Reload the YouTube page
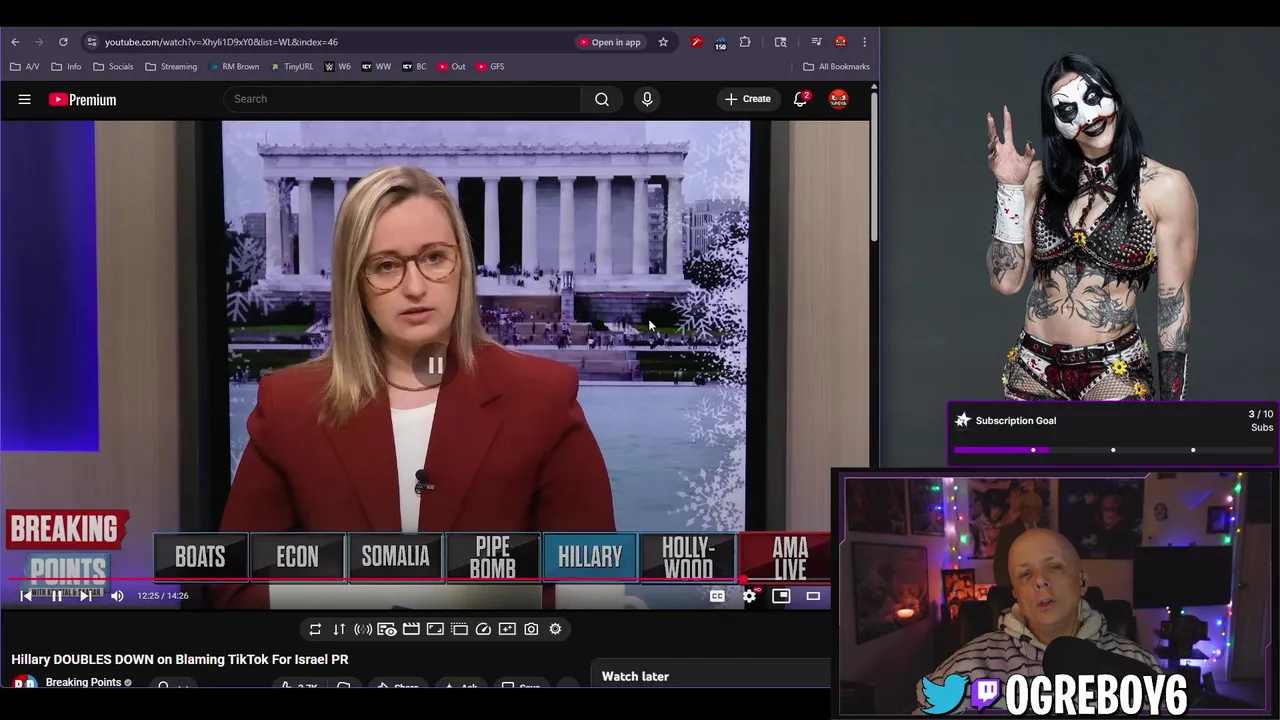Image resolution: width=1280 pixels, height=720 pixels. (63, 42)
